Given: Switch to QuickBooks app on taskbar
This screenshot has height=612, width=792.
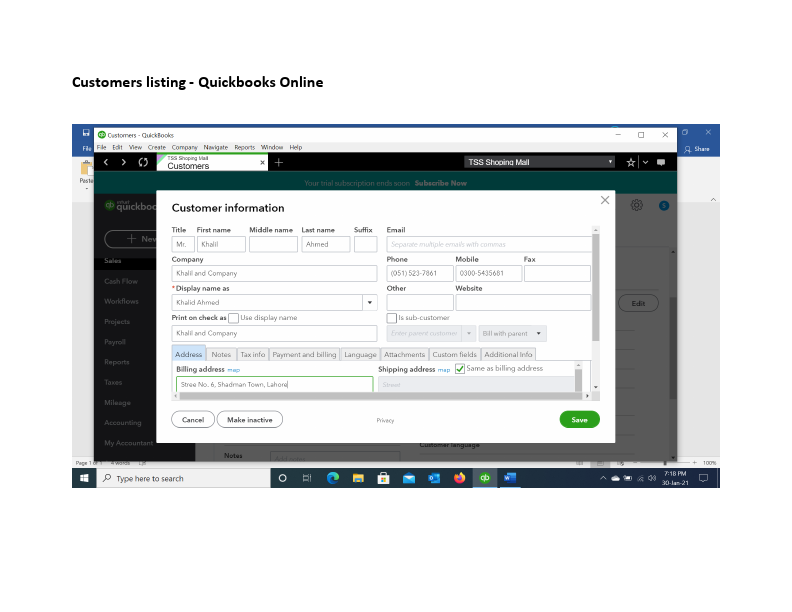Looking at the screenshot, I should click(x=485, y=478).
